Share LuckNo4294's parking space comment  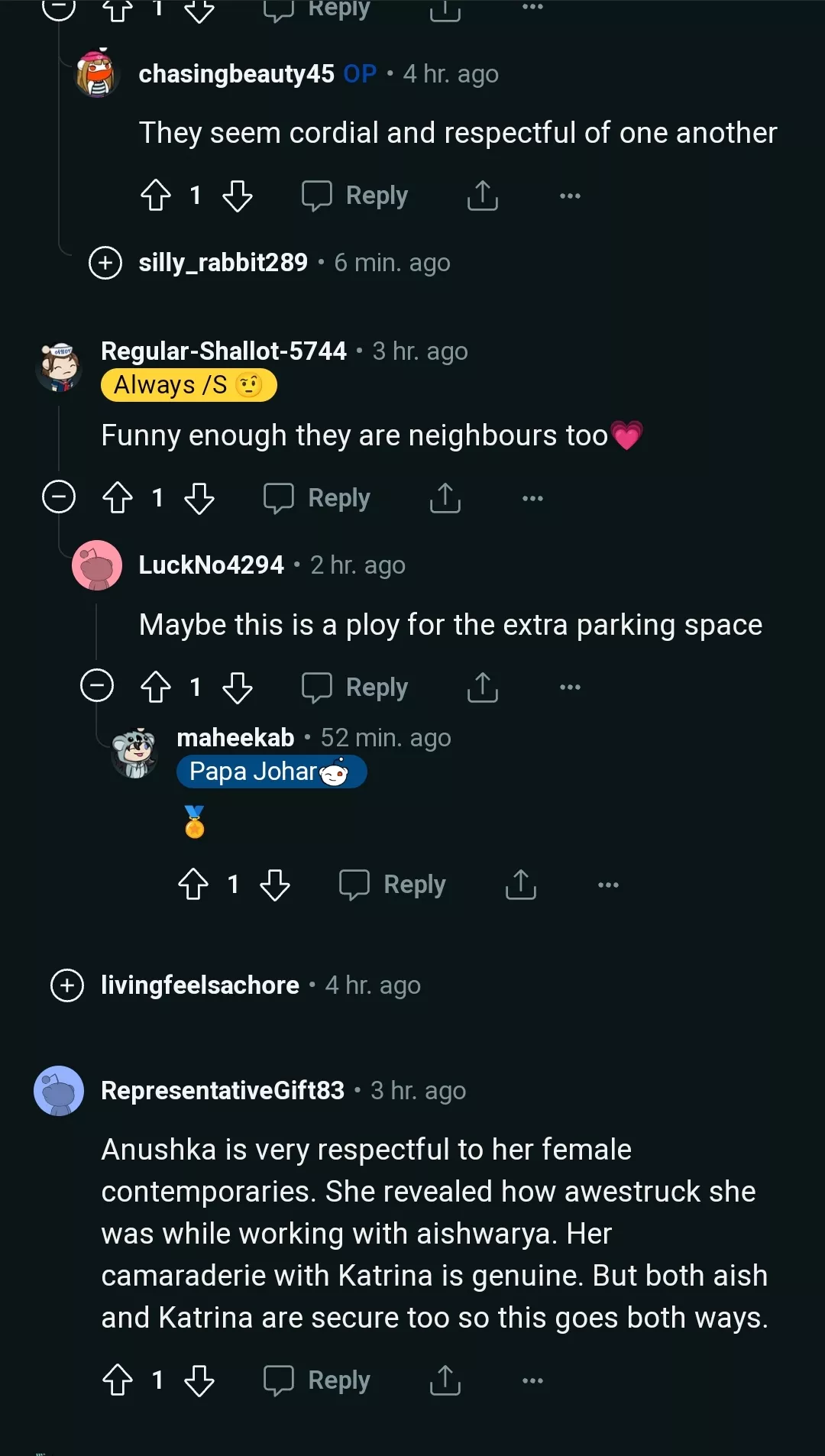[x=482, y=688]
